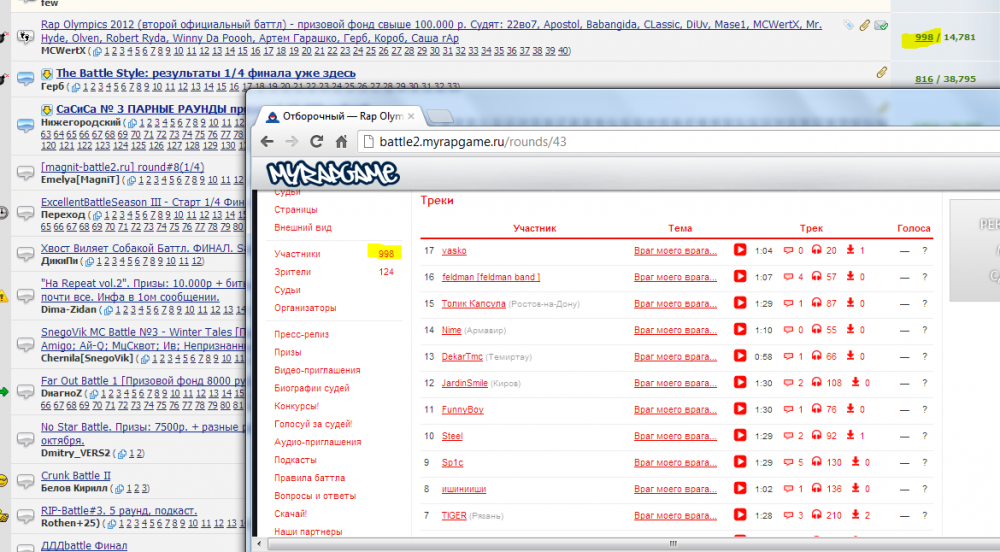Open comments icon in Sp1c row
This screenshot has width=1000, height=552.
788,462
